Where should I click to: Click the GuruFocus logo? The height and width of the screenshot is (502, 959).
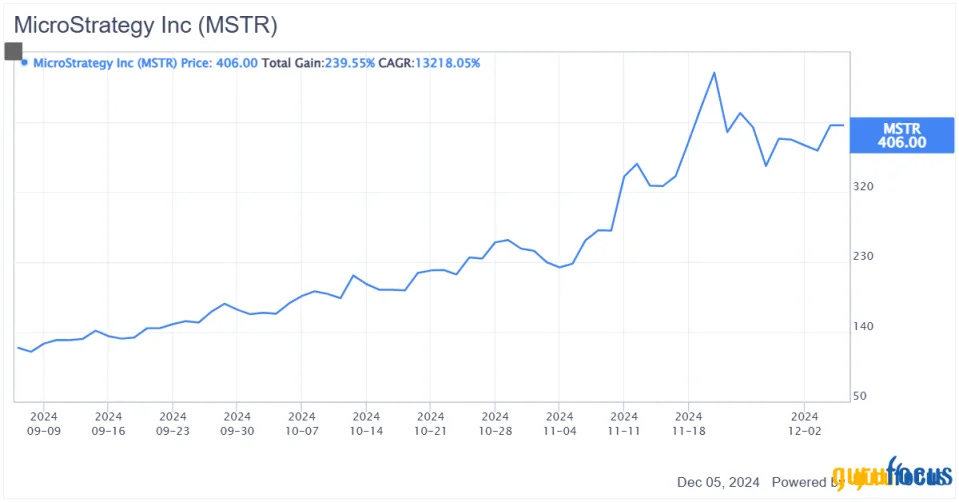pos(892,473)
